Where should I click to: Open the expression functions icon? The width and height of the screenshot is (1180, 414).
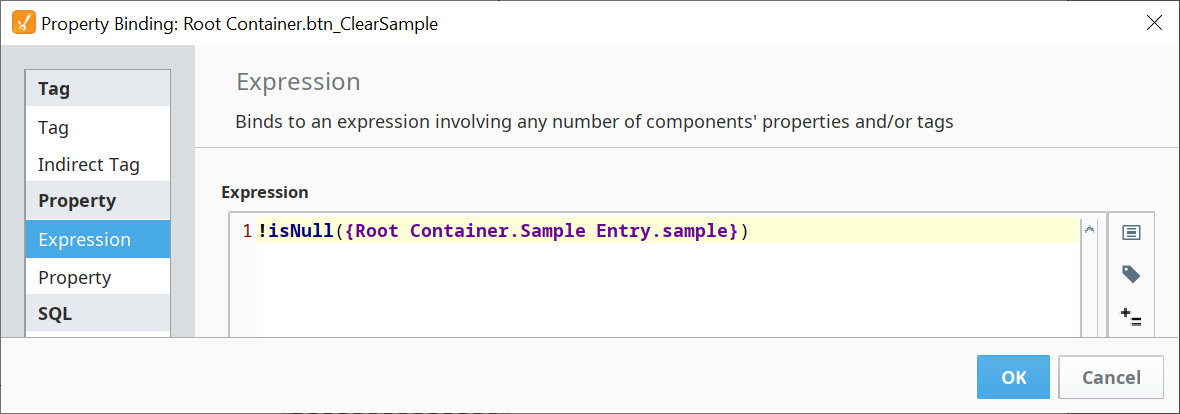click(1131, 317)
